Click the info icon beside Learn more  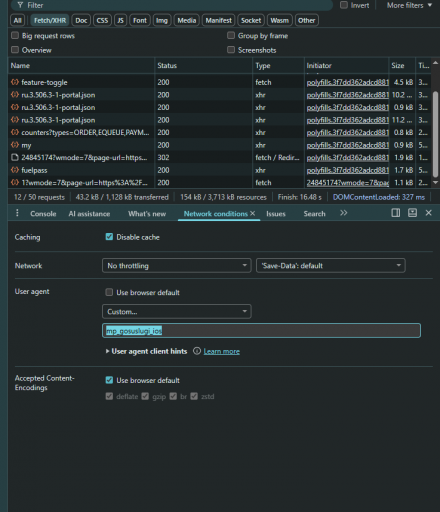[x=197, y=351]
